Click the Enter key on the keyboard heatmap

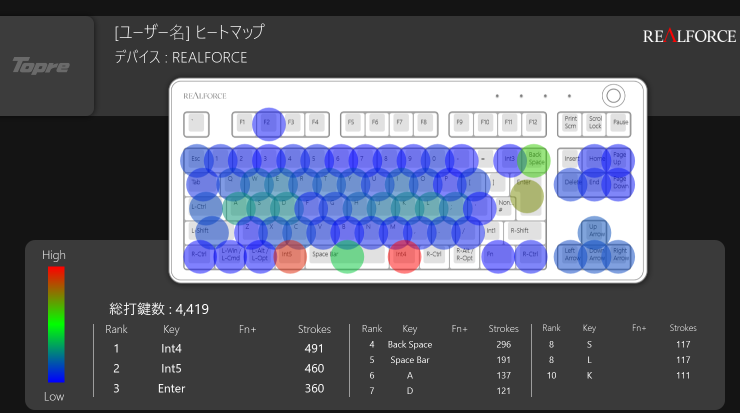(527, 196)
